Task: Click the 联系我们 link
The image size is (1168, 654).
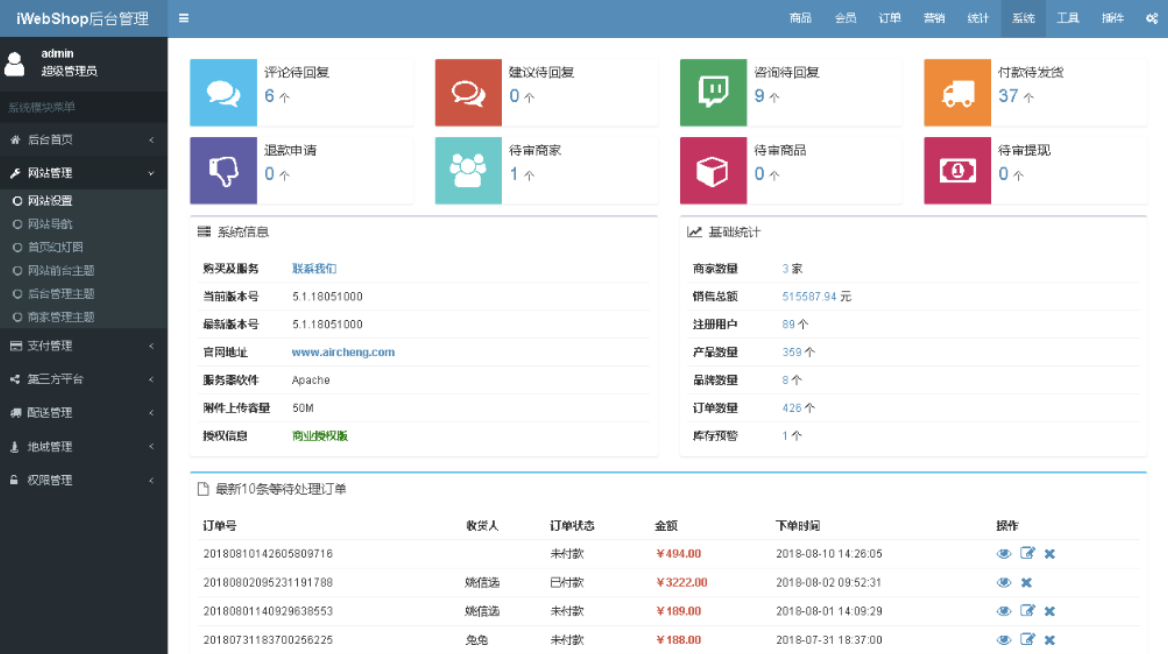Action: [x=314, y=268]
